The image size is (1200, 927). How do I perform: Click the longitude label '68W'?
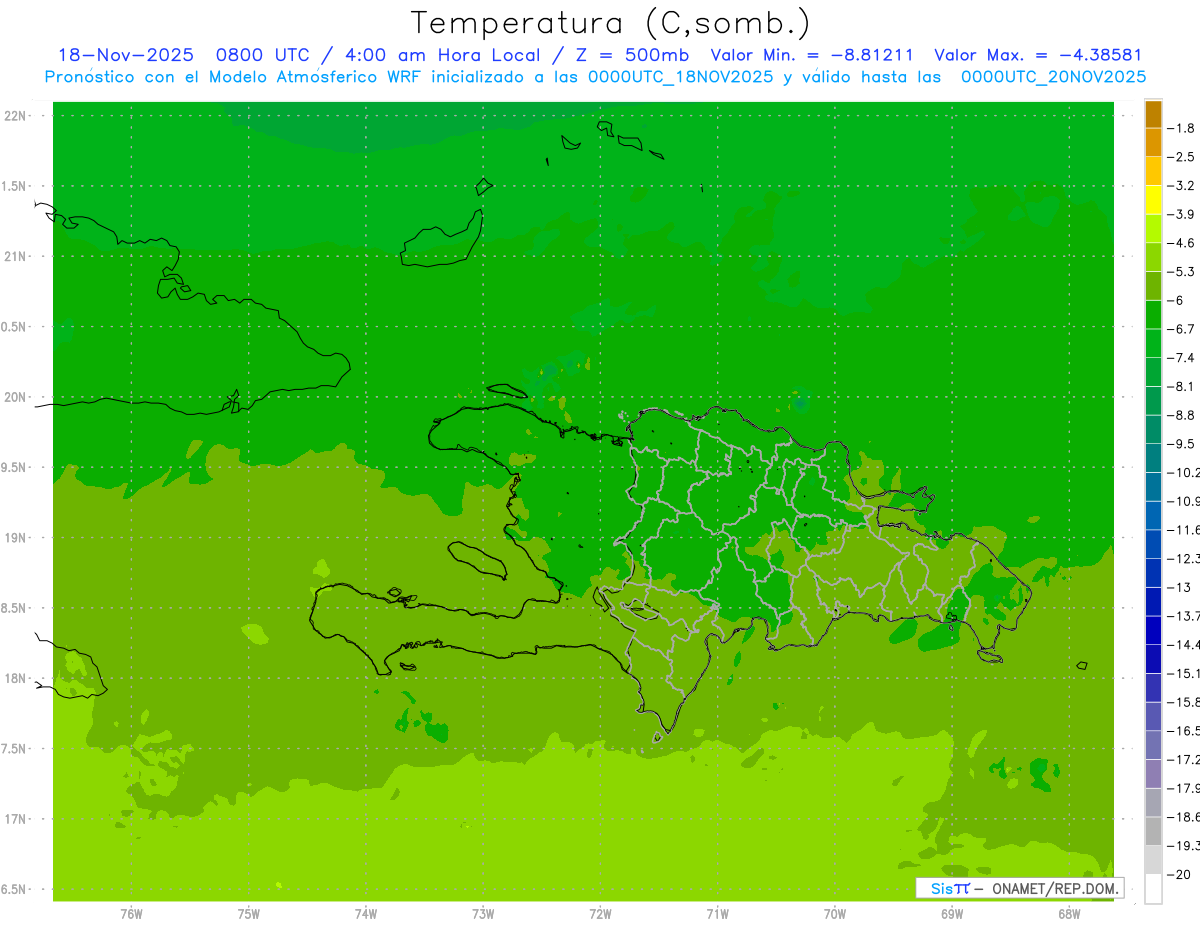[x=1069, y=914]
